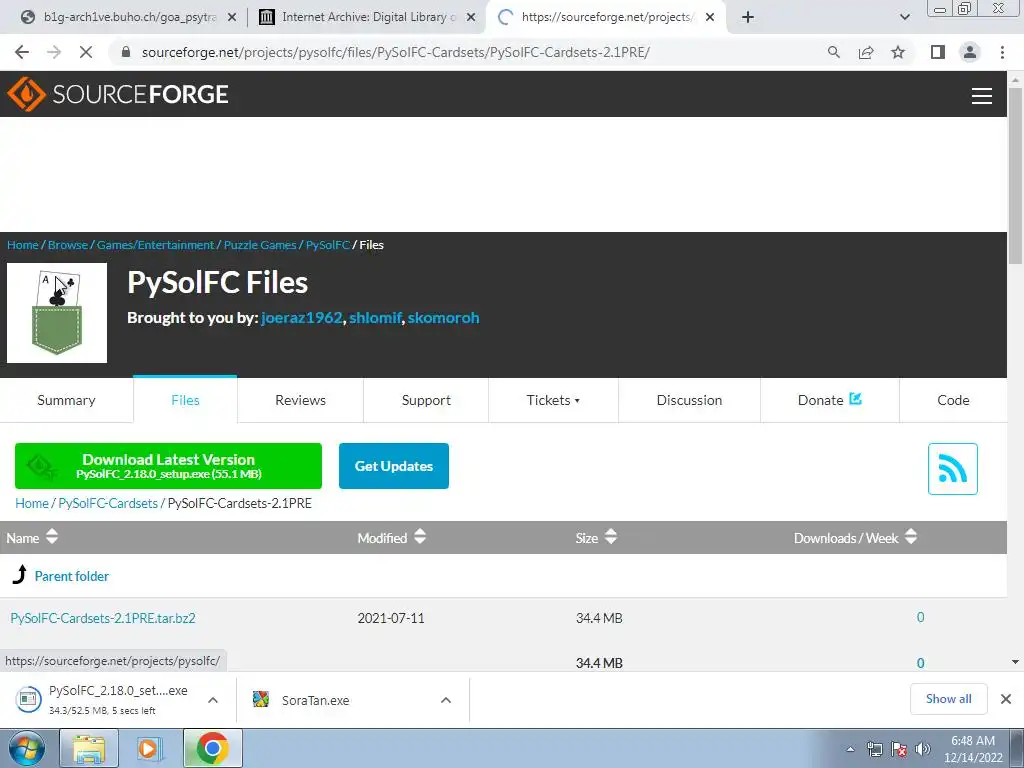1024x768 pixels.
Task: Visit shlomif profile link
Action: point(376,318)
